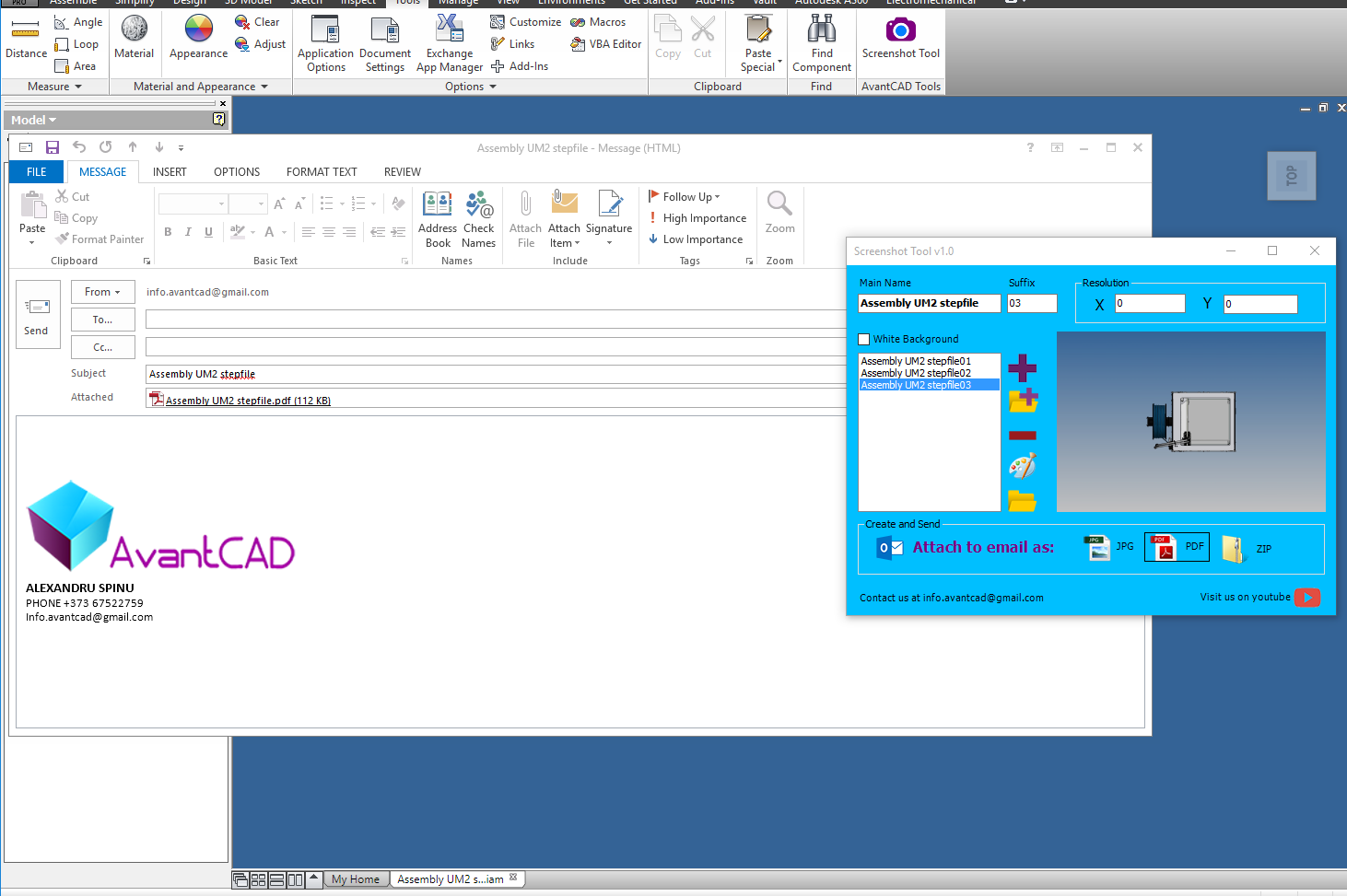Open the yellow folder icon in Screenshot Tool

1023,501
